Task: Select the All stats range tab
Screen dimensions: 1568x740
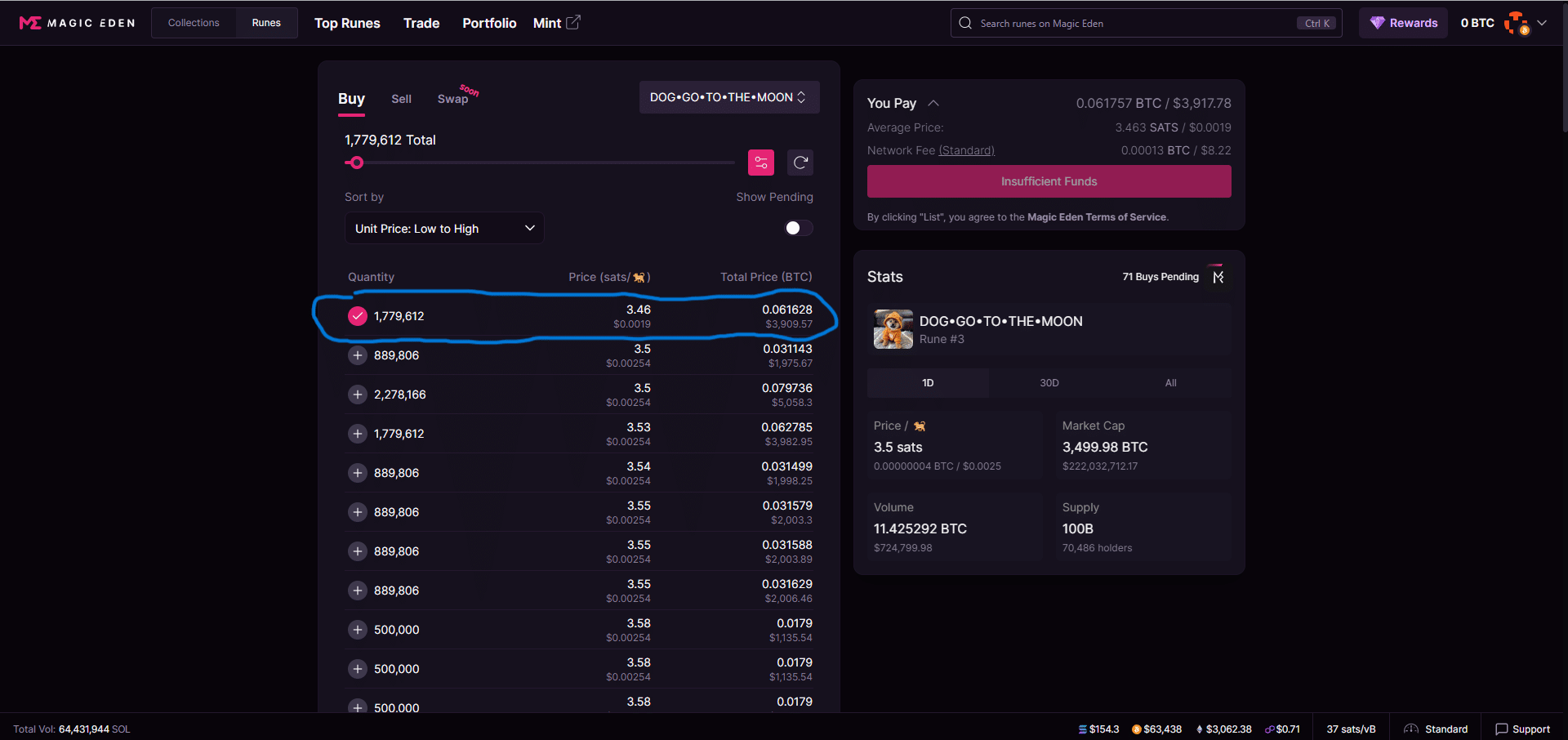Action: (1170, 383)
